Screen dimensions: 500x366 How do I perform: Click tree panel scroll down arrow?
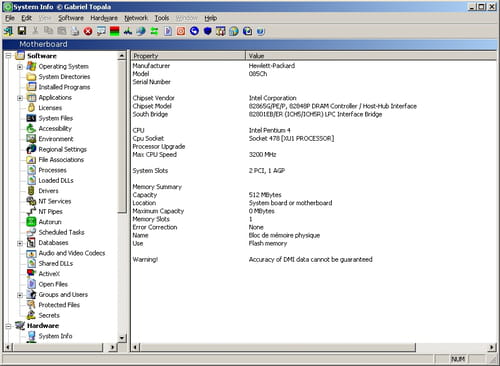(122, 338)
